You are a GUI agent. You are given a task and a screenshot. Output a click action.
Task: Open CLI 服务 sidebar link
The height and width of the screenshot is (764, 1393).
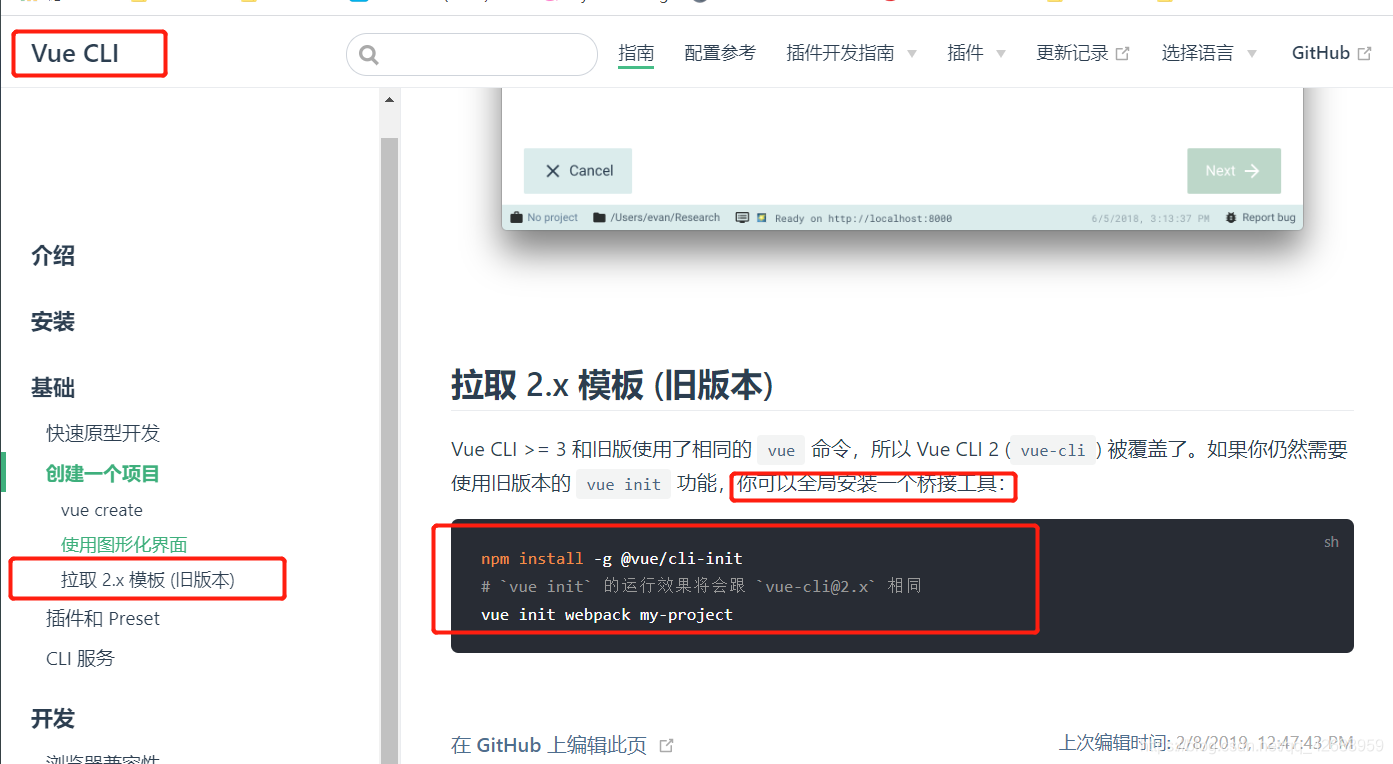pos(80,658)
